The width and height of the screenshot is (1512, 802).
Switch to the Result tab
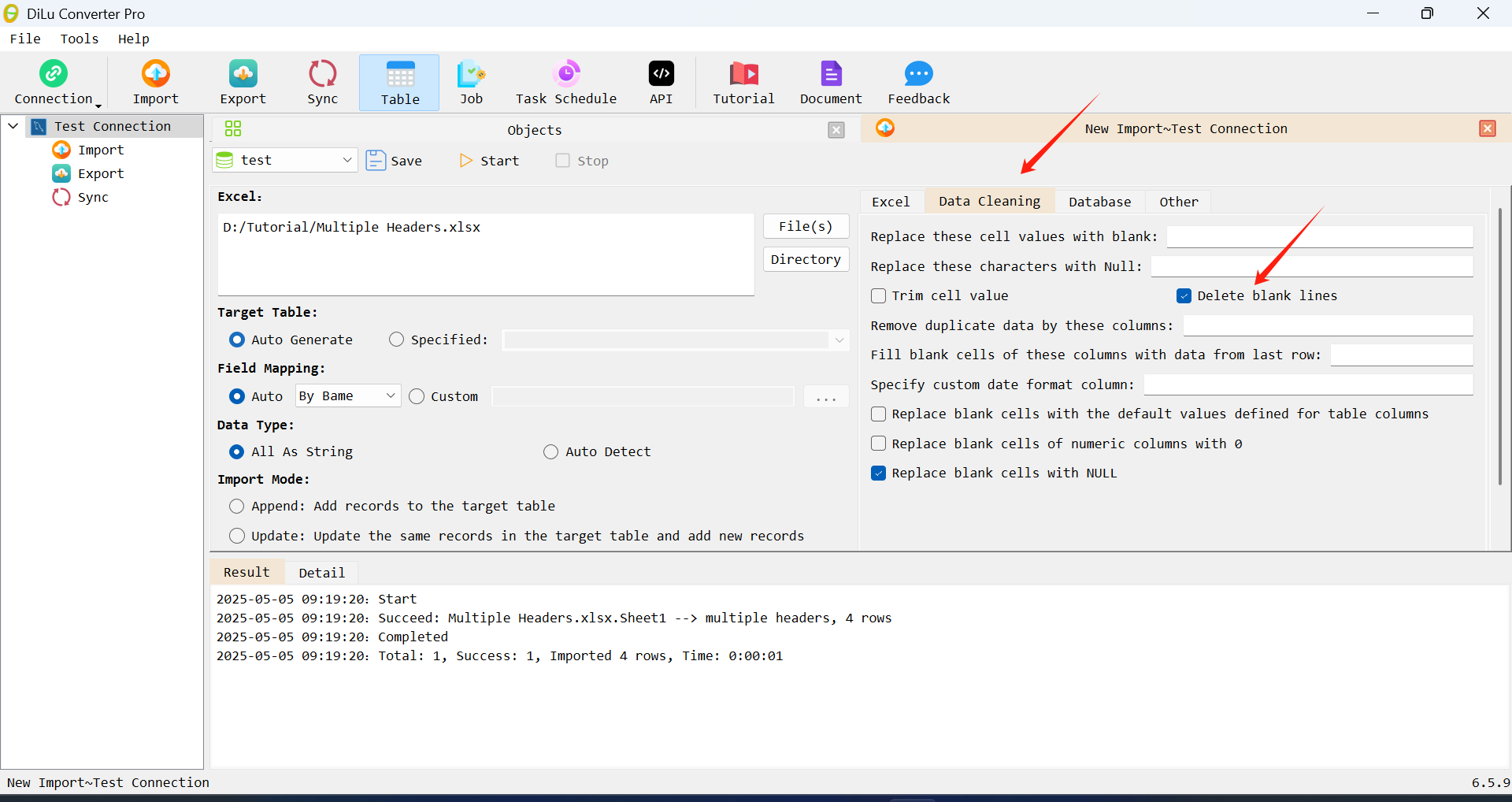[246, 572]
